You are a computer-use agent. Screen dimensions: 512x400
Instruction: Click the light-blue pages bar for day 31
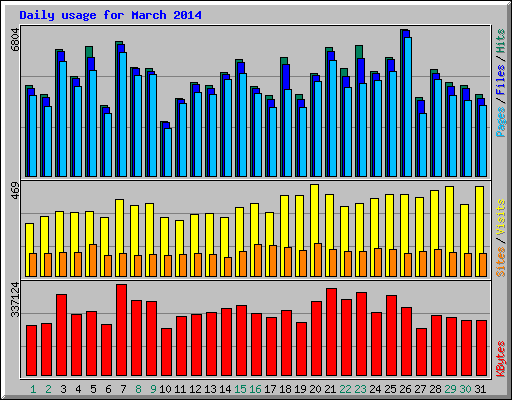tap(483, 141)
